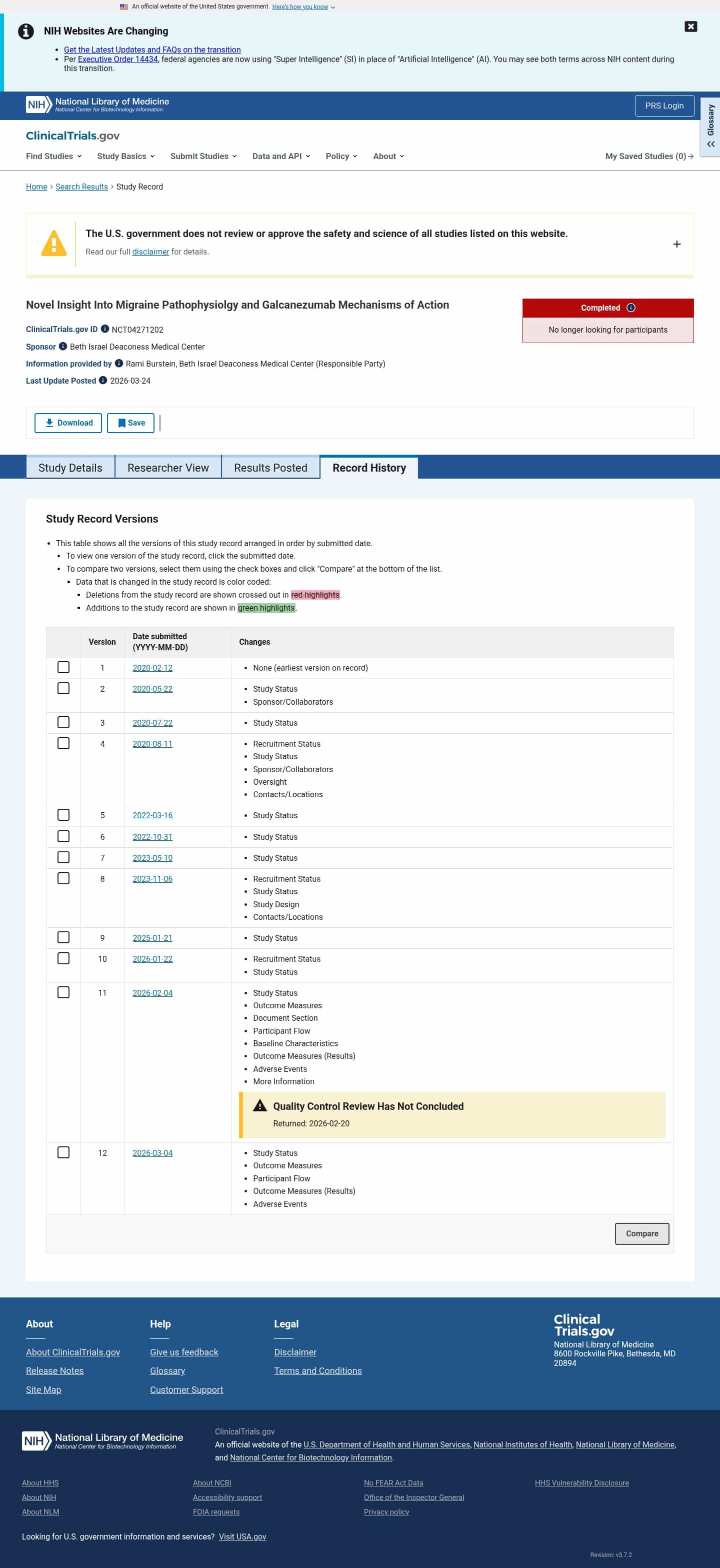Click the info icon in NIH Websites banner
This screenshot has width=720, height=1568.
click(x=25, y=31)
